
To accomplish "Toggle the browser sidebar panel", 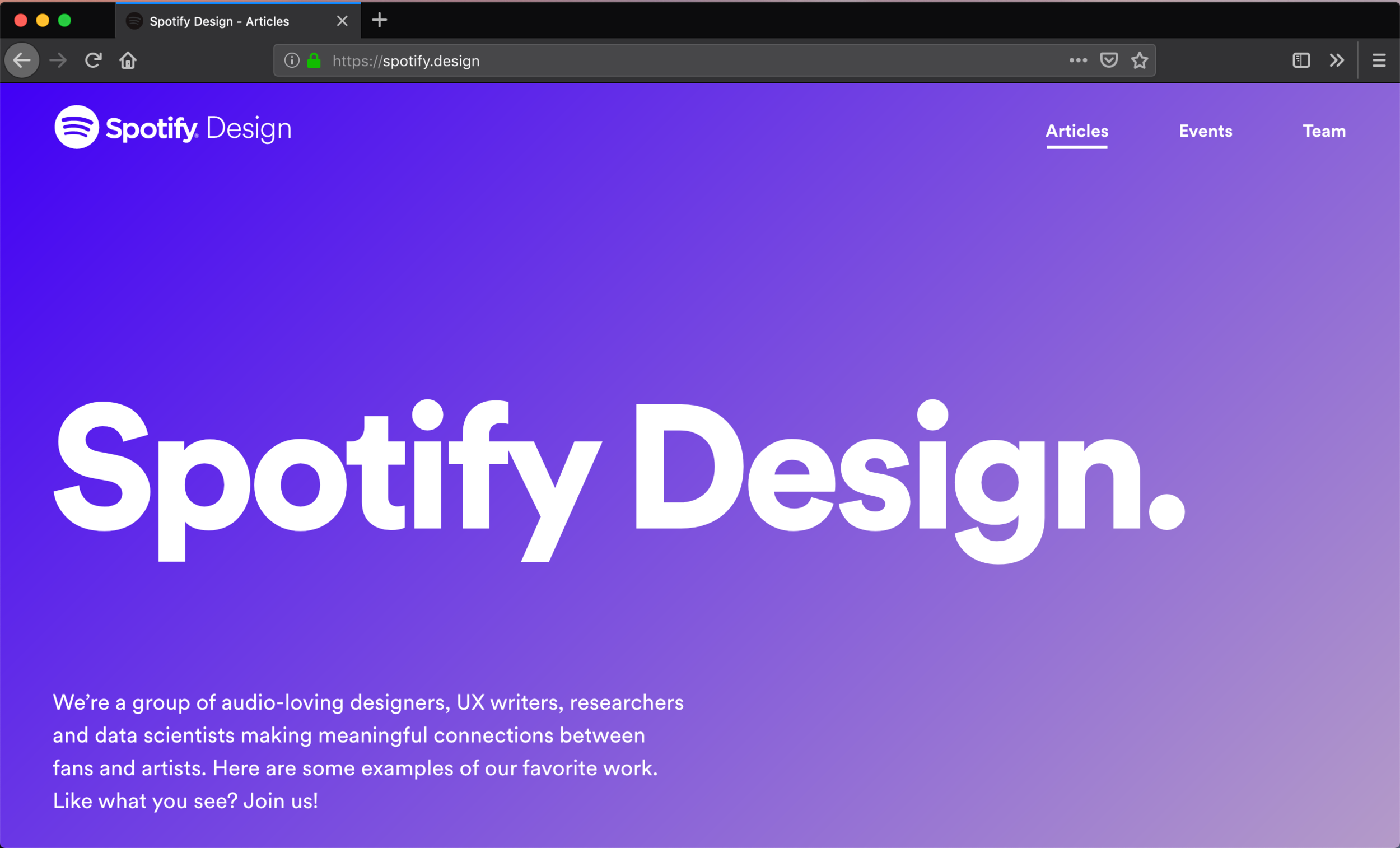I will pyautogui.click(x=1301, y=60).
